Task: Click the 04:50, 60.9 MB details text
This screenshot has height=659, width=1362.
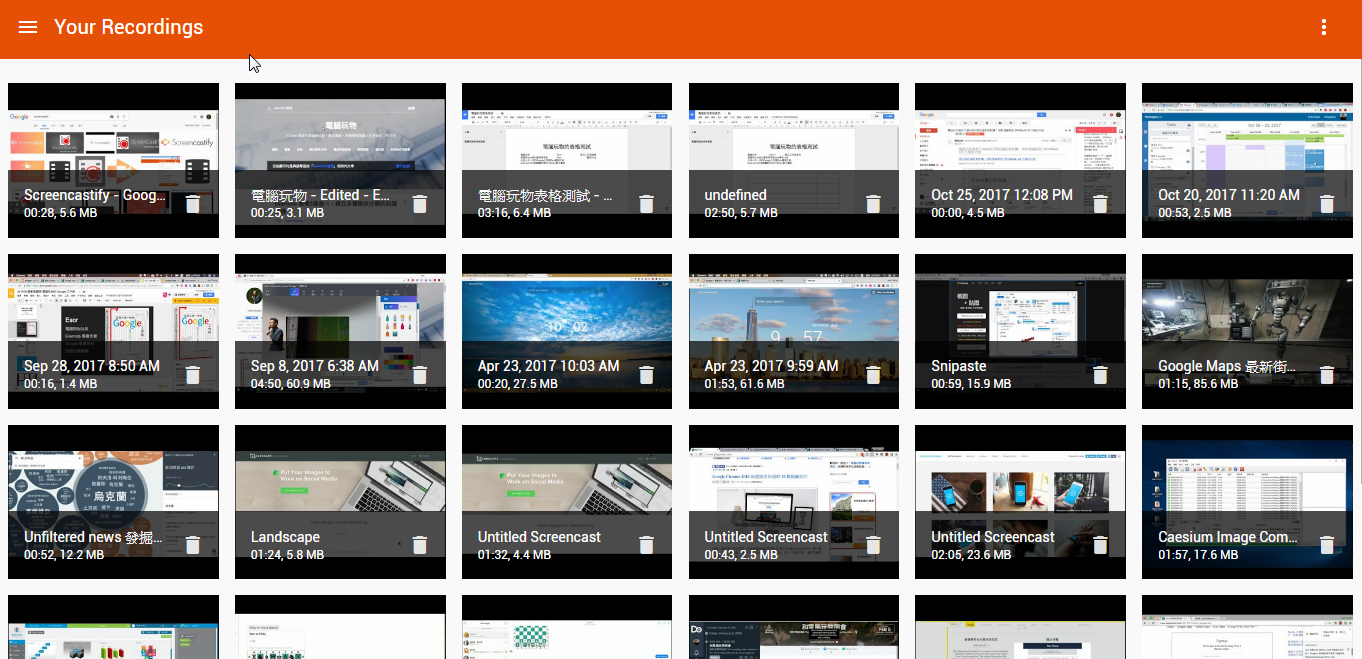Action: [x=290, y=384]
